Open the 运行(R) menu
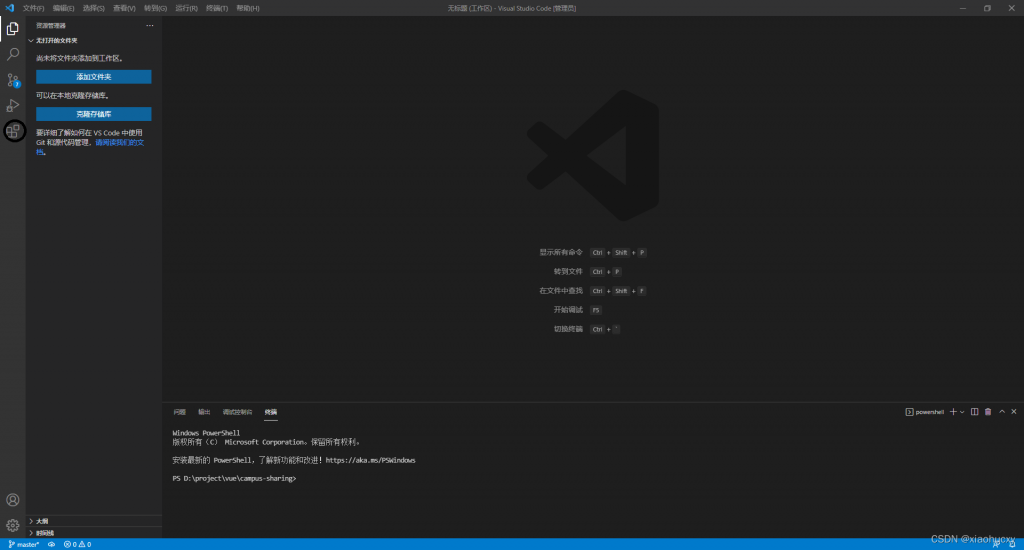 point(186,8)
